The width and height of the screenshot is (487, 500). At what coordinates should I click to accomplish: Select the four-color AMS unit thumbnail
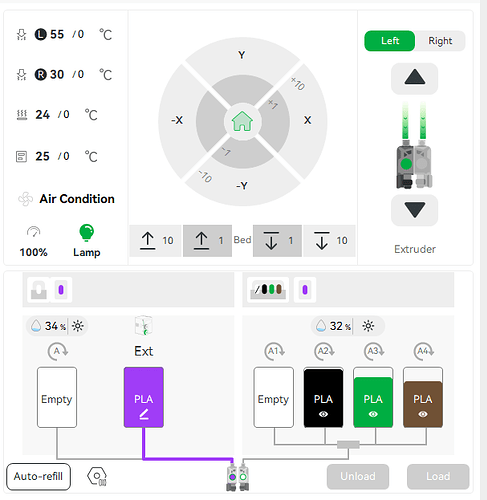[268, 290]
